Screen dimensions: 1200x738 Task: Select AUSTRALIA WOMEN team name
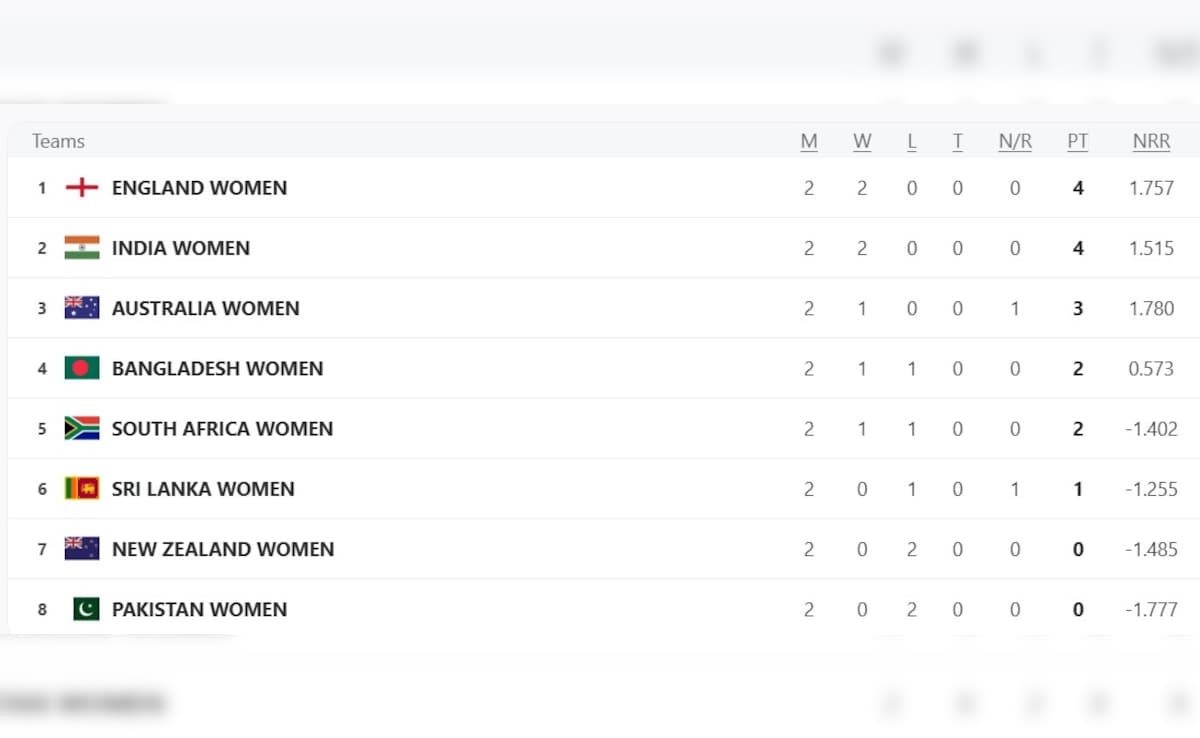205,308
